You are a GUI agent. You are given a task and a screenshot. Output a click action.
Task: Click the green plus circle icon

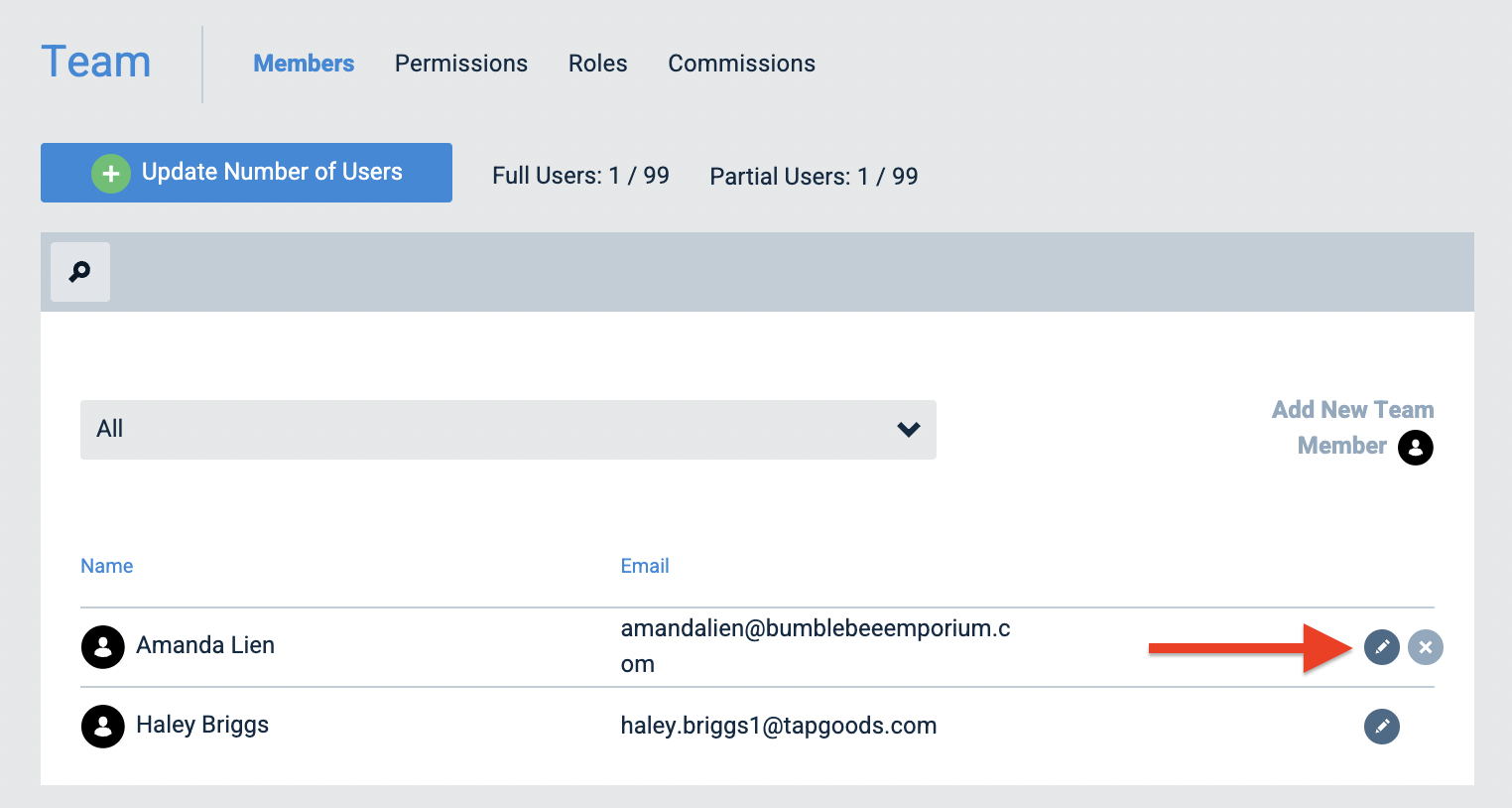111,174
